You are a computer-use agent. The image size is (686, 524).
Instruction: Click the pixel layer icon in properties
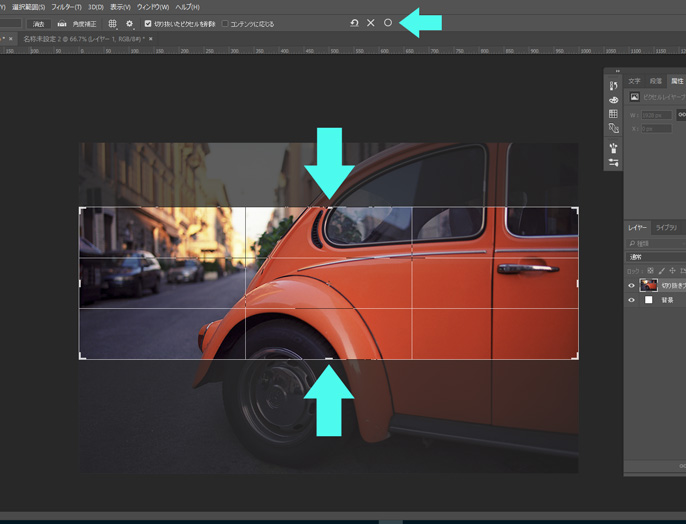634,97
